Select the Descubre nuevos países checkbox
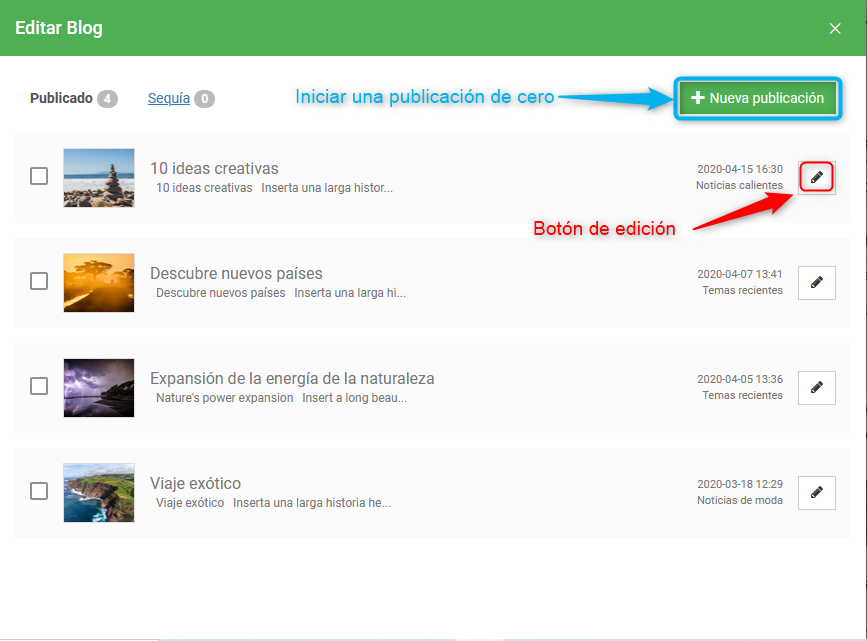 point(39,281)
